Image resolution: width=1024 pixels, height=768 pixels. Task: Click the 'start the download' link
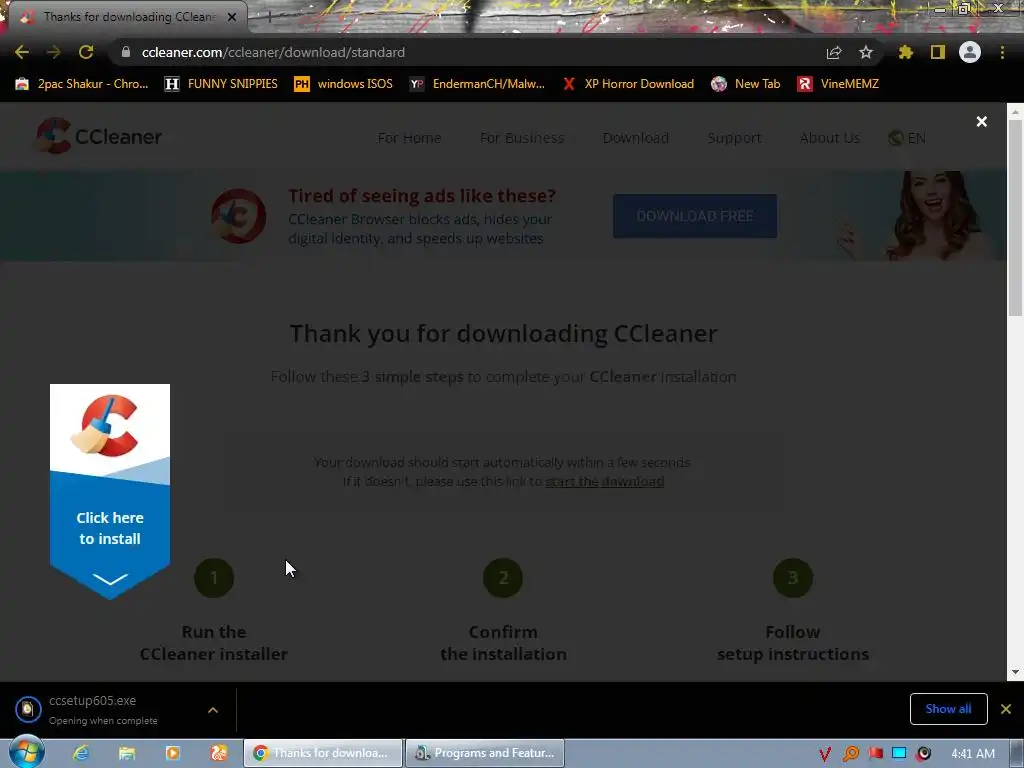click(x=605, y=481)
